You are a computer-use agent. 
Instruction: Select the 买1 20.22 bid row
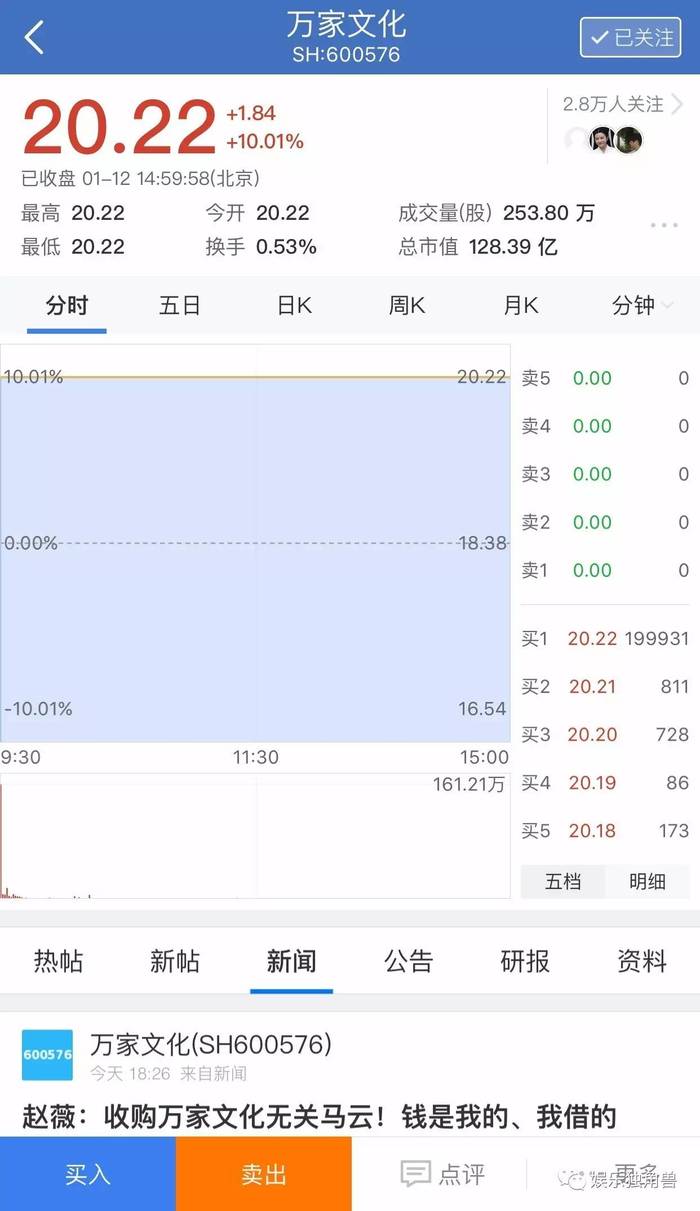coord(605,638)
